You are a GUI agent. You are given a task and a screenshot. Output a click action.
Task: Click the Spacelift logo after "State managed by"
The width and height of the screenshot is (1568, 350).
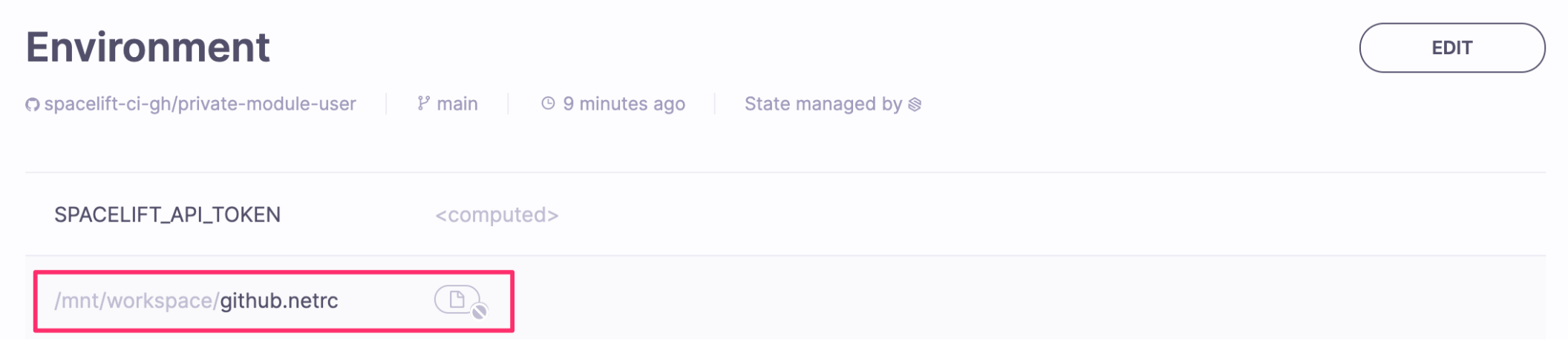coord(915,105)
